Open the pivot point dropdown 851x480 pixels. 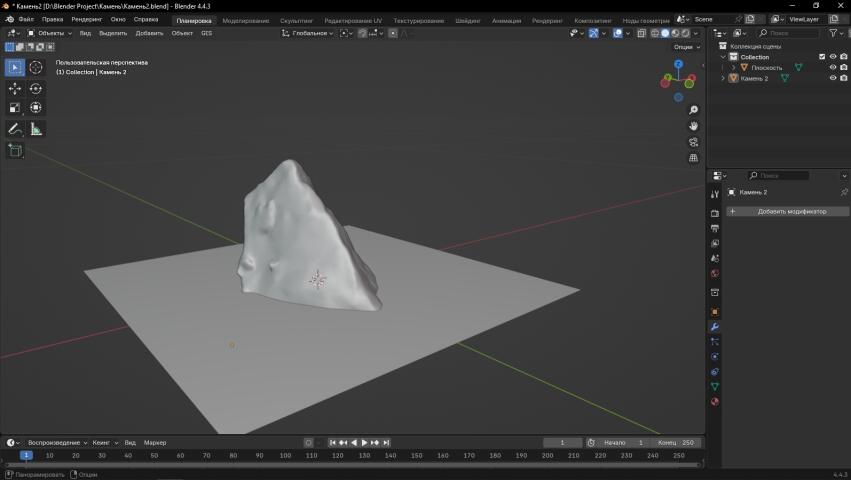pyautogui.click(x=346, y=33)
